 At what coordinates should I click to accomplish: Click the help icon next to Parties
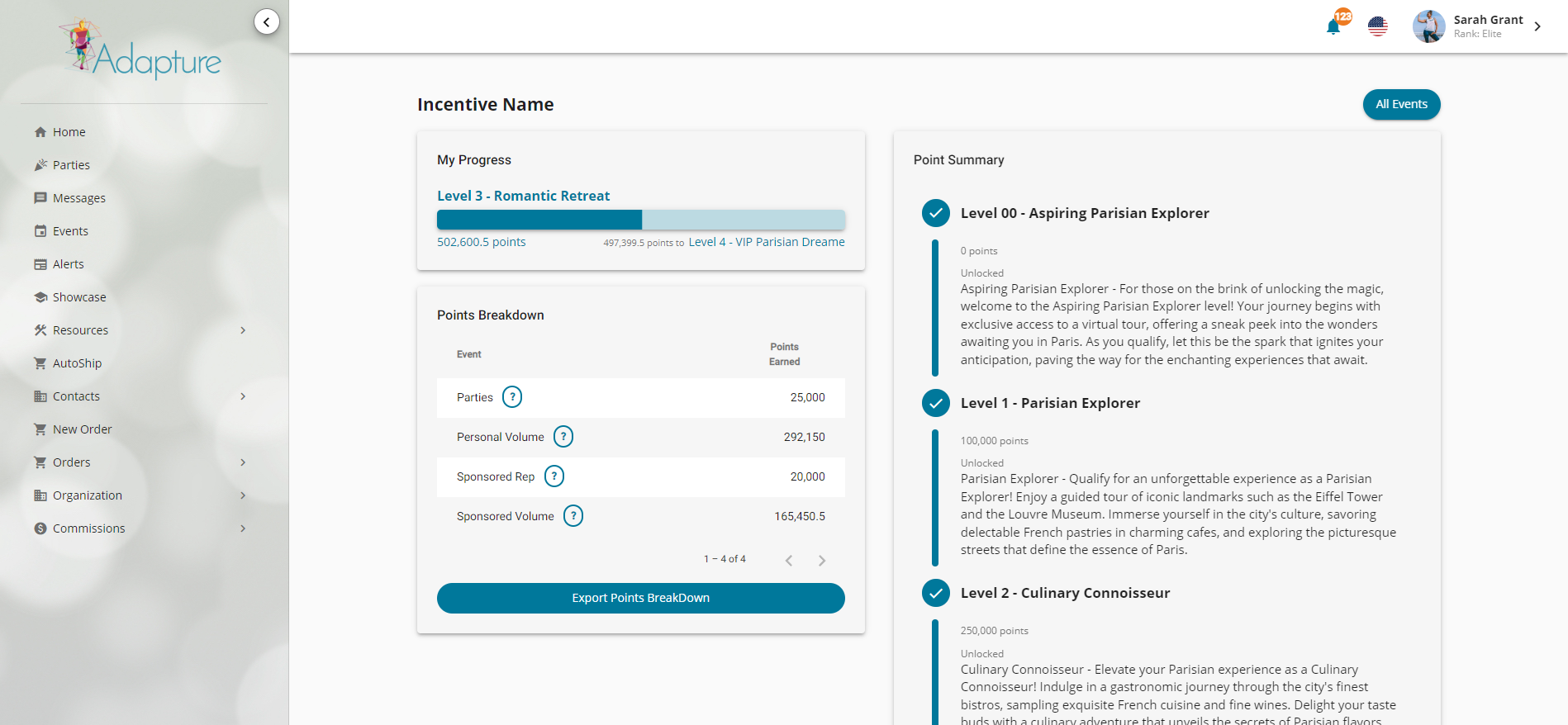[x=512, y=397]
